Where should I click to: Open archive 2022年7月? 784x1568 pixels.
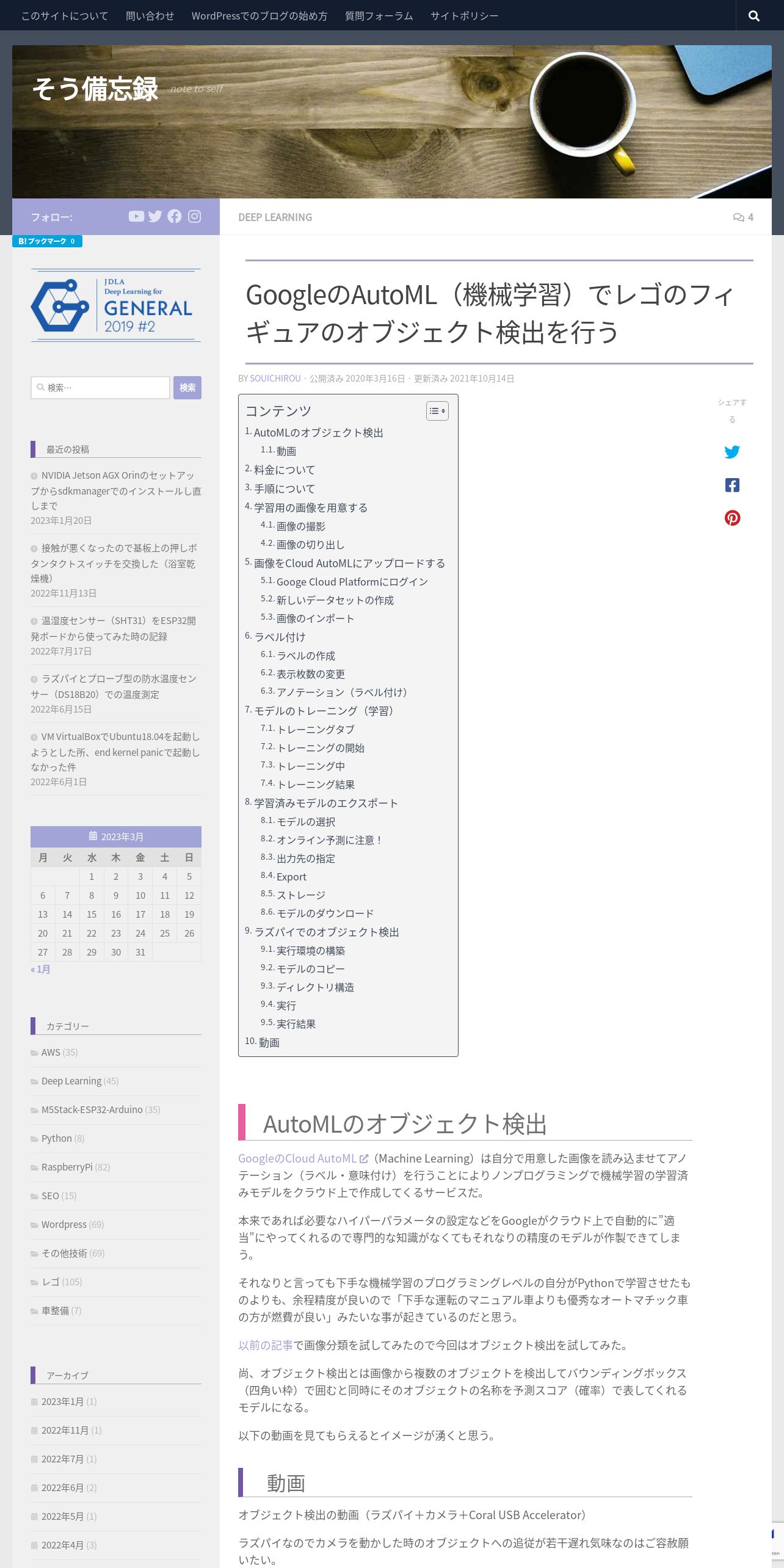[62, 1459]
